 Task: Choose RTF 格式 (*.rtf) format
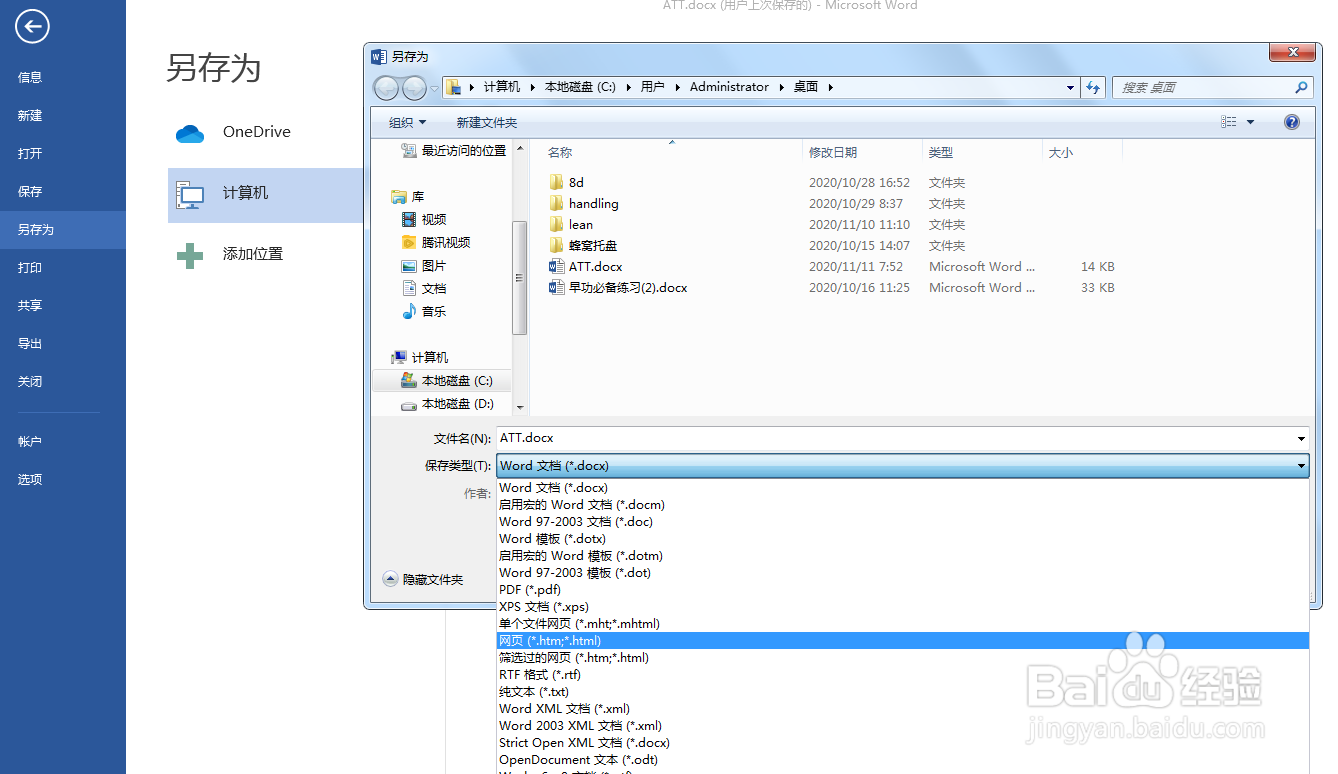point(540,675)
